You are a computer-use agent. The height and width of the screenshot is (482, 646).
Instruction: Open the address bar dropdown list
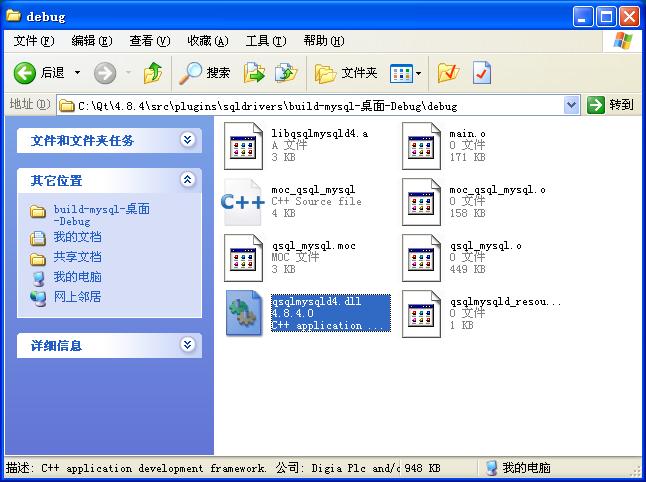pyautogui.click(x=571, y=104)
